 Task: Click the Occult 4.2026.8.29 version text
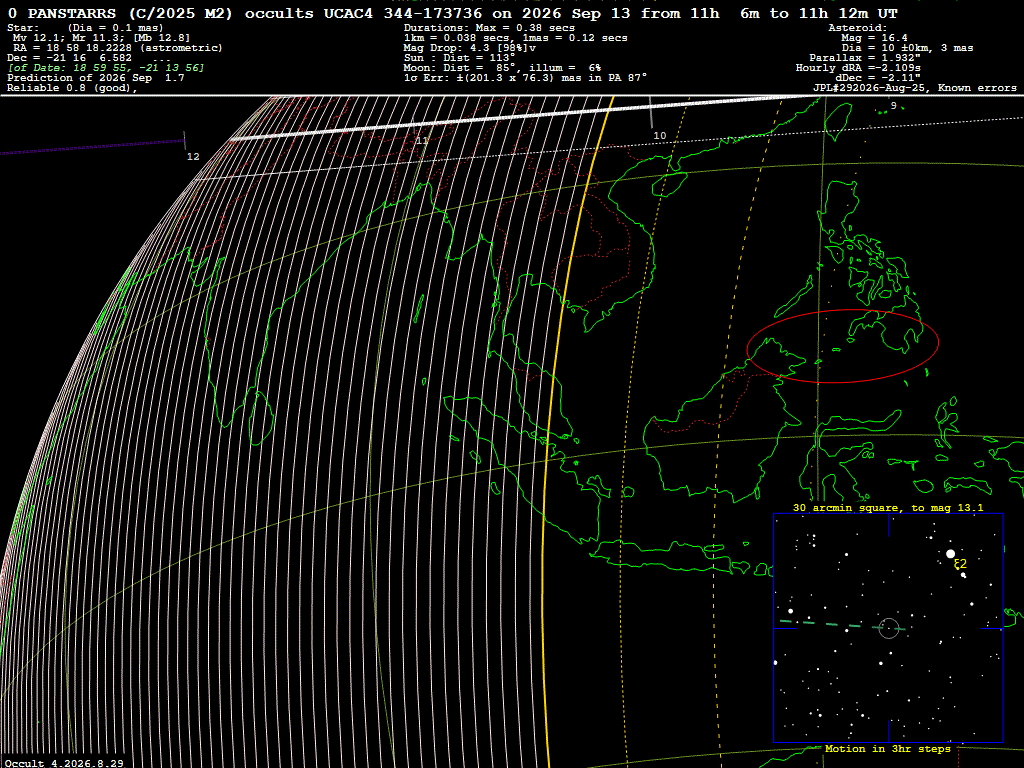pos(64,763)
